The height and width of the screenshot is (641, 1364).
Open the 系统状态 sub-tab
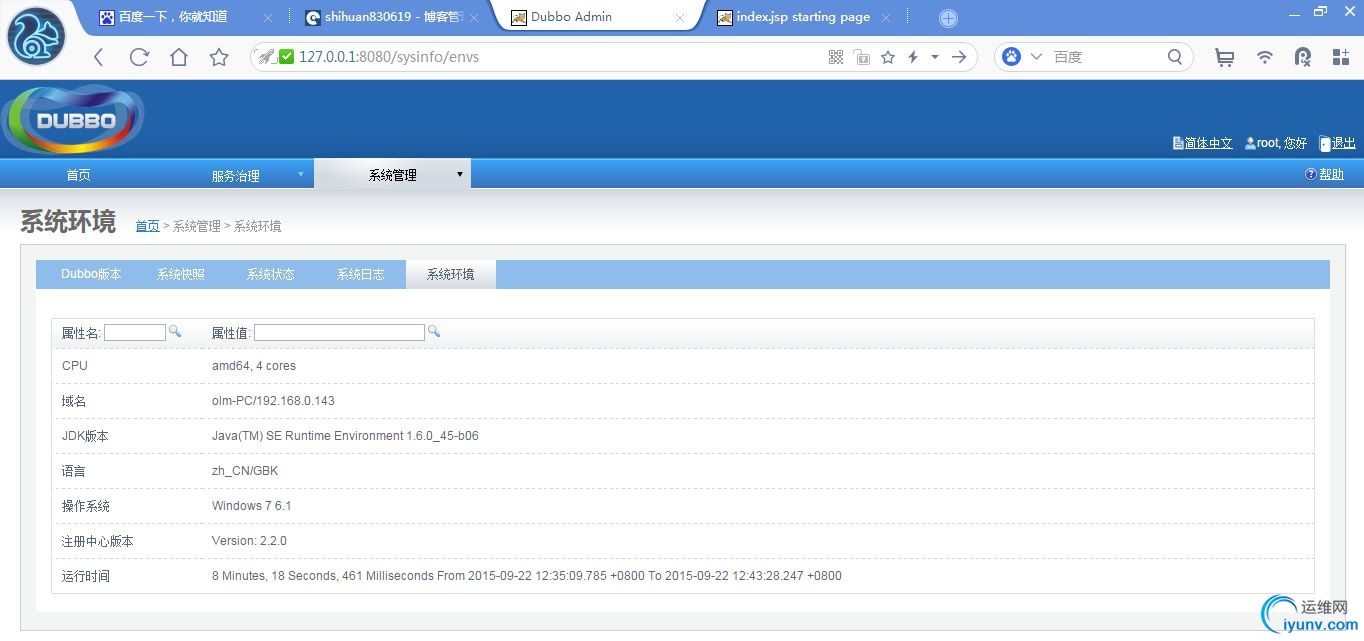click(271, 274)
